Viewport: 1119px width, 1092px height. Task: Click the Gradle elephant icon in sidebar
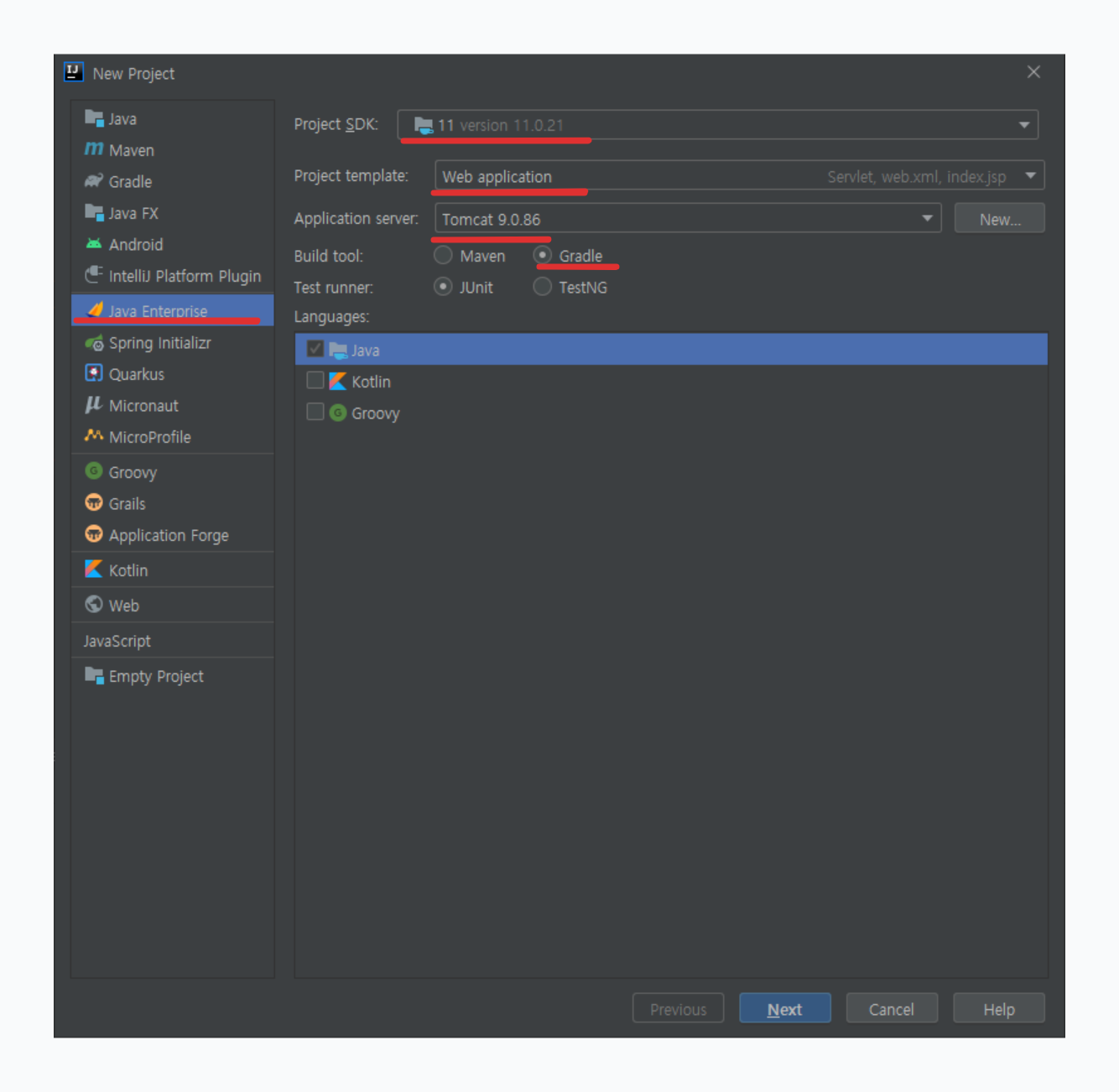coord(94,181)
